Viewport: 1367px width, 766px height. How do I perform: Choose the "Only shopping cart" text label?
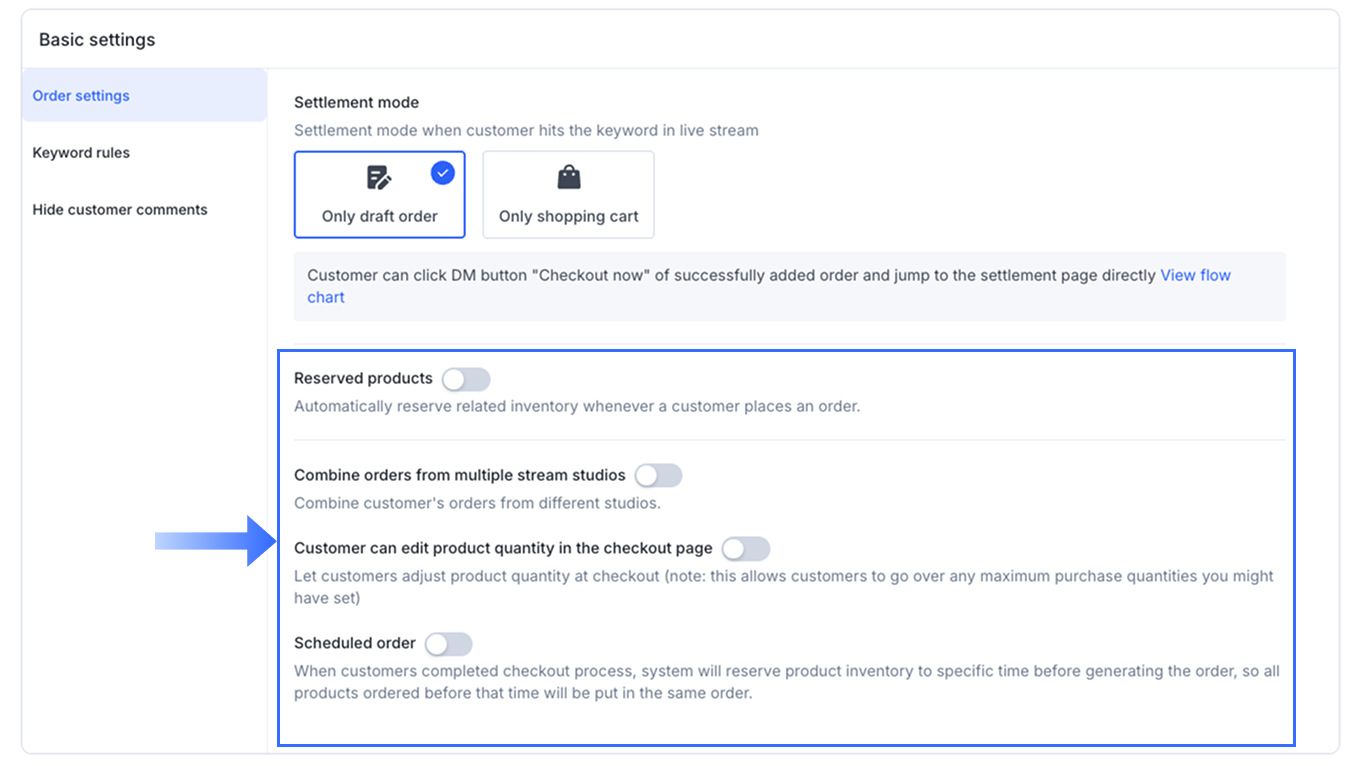point(569,216)
